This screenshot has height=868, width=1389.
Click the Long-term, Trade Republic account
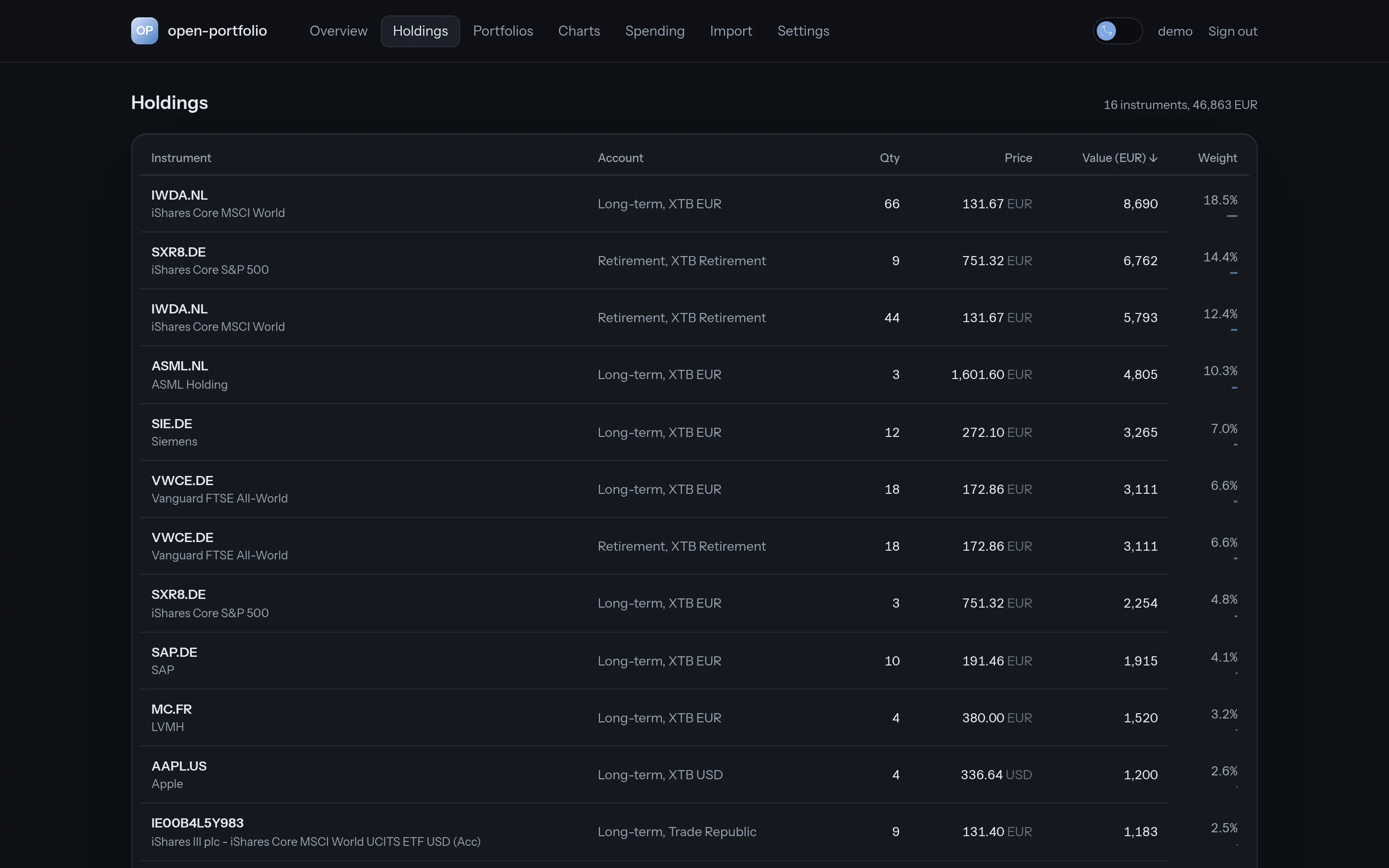(677, 831)
